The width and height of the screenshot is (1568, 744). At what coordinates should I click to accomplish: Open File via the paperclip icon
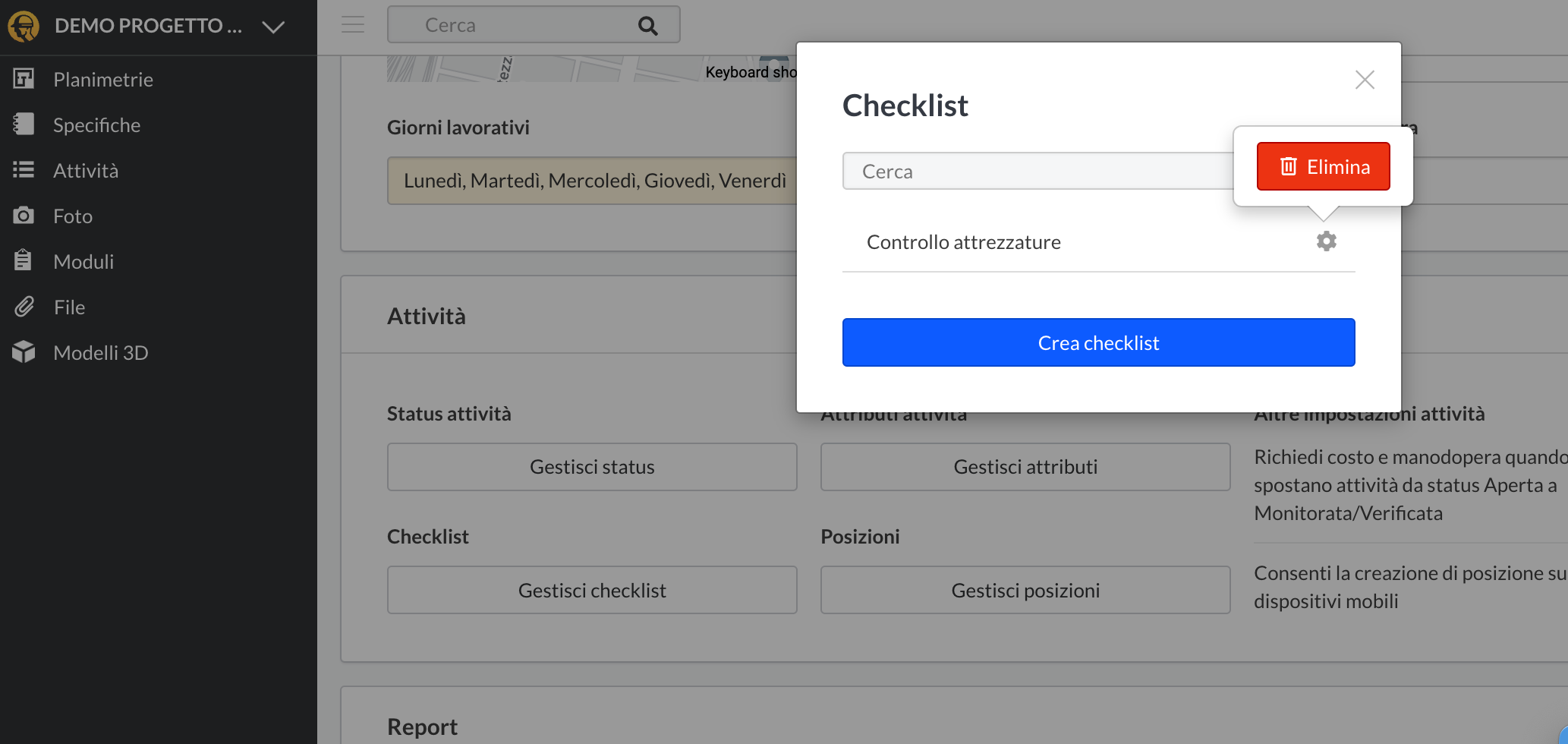pyautogui.click(x=24, y=307)
